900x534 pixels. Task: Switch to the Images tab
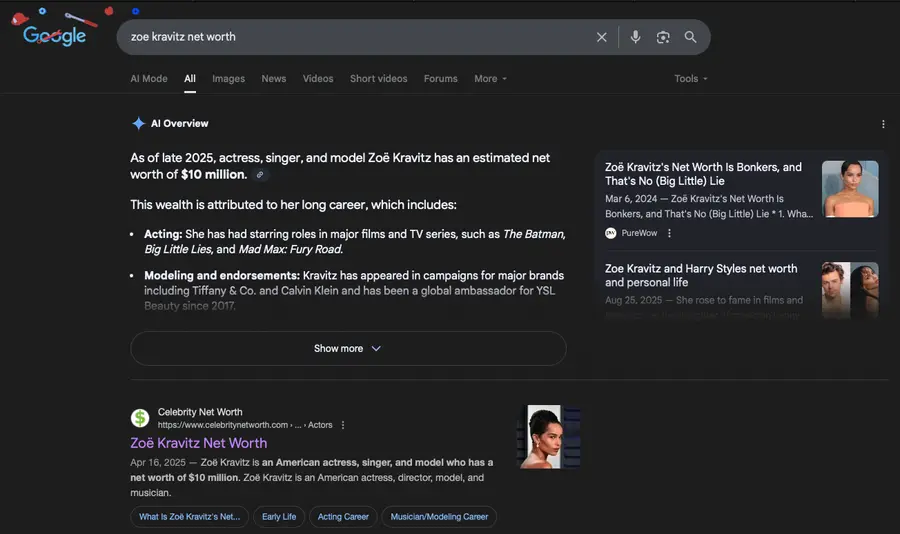click(x=228, y=79)
